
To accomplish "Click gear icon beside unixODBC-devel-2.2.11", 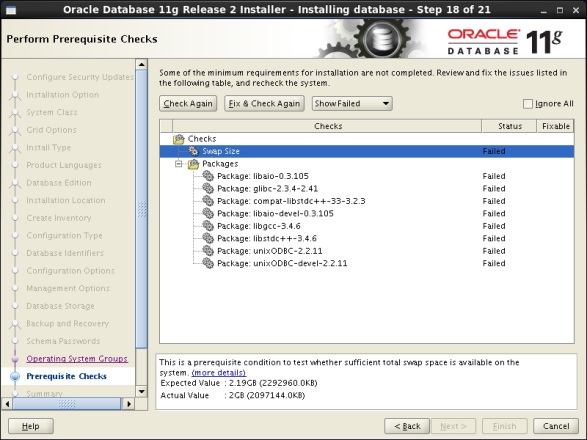I will pyautogui.click(x=208, y=263).
